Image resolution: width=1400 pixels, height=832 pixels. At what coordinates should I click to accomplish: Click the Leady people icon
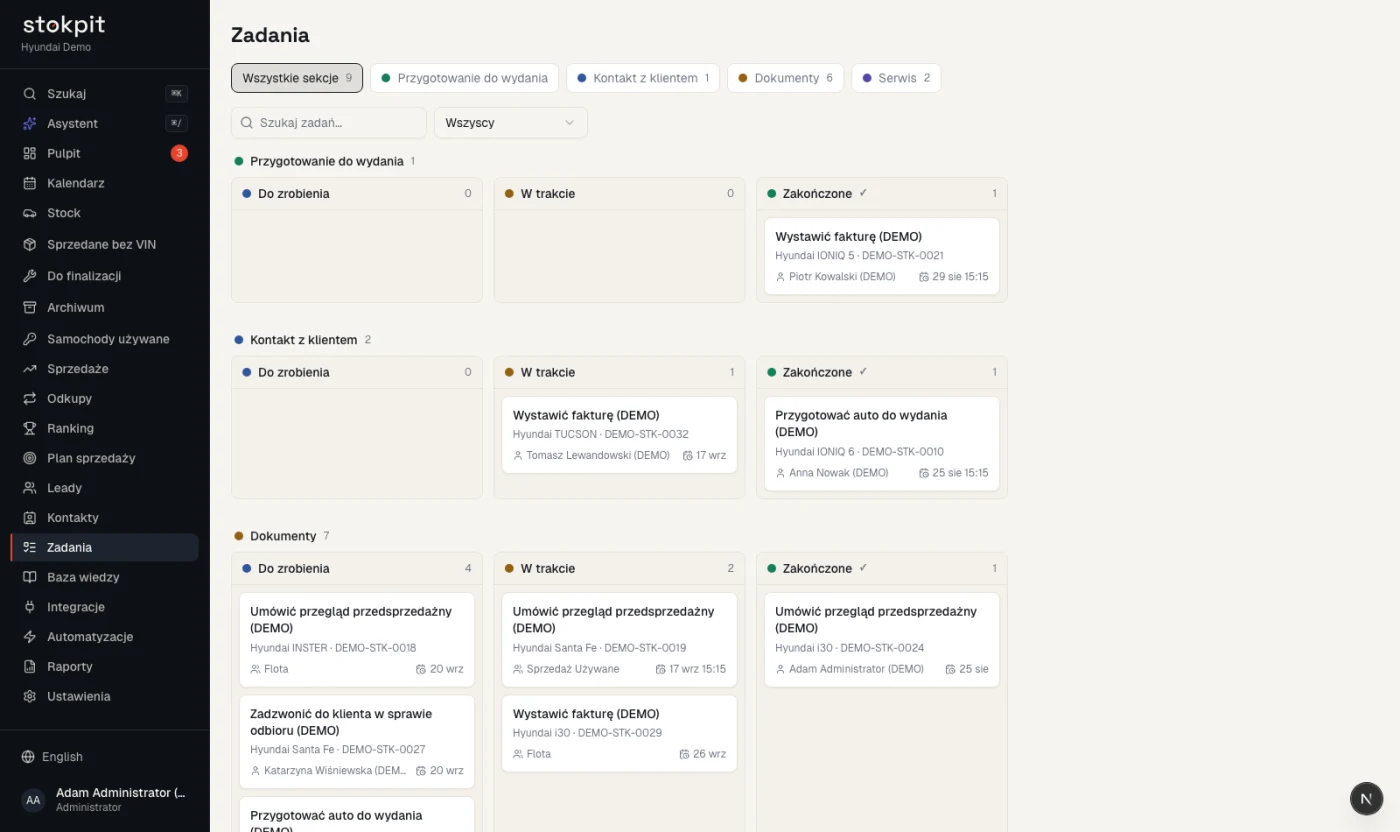point(30,488)
